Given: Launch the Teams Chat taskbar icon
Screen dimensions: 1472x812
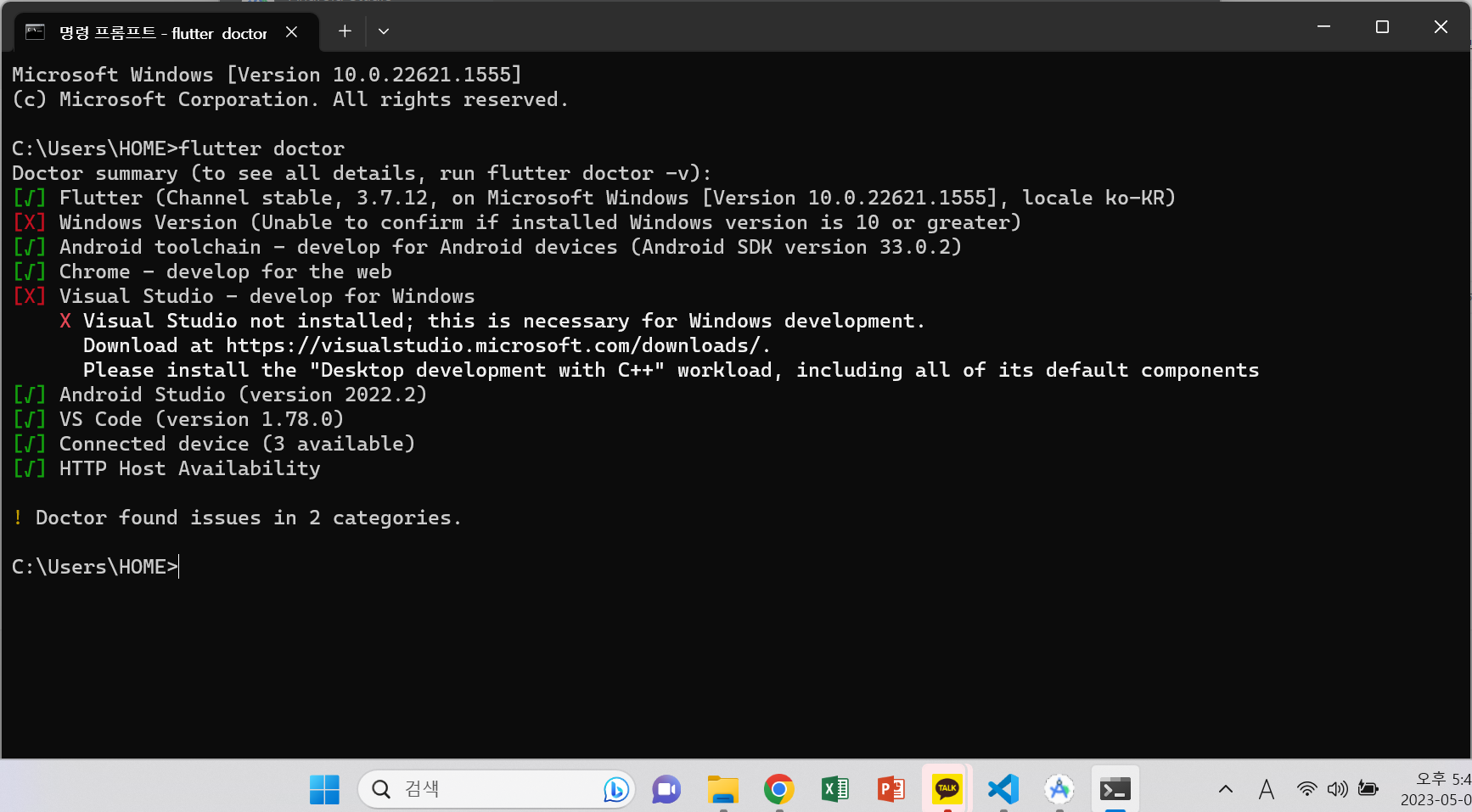Looking at the screenshot, I should [666, 789].
